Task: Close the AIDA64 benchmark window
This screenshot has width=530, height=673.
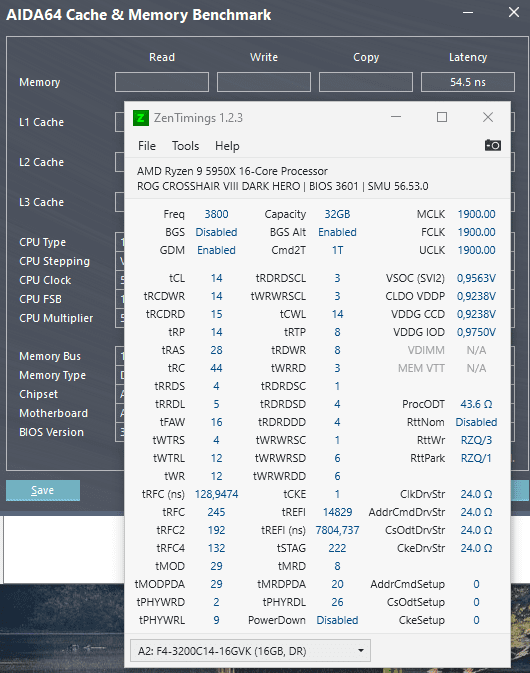Action: tap(514, 12)
